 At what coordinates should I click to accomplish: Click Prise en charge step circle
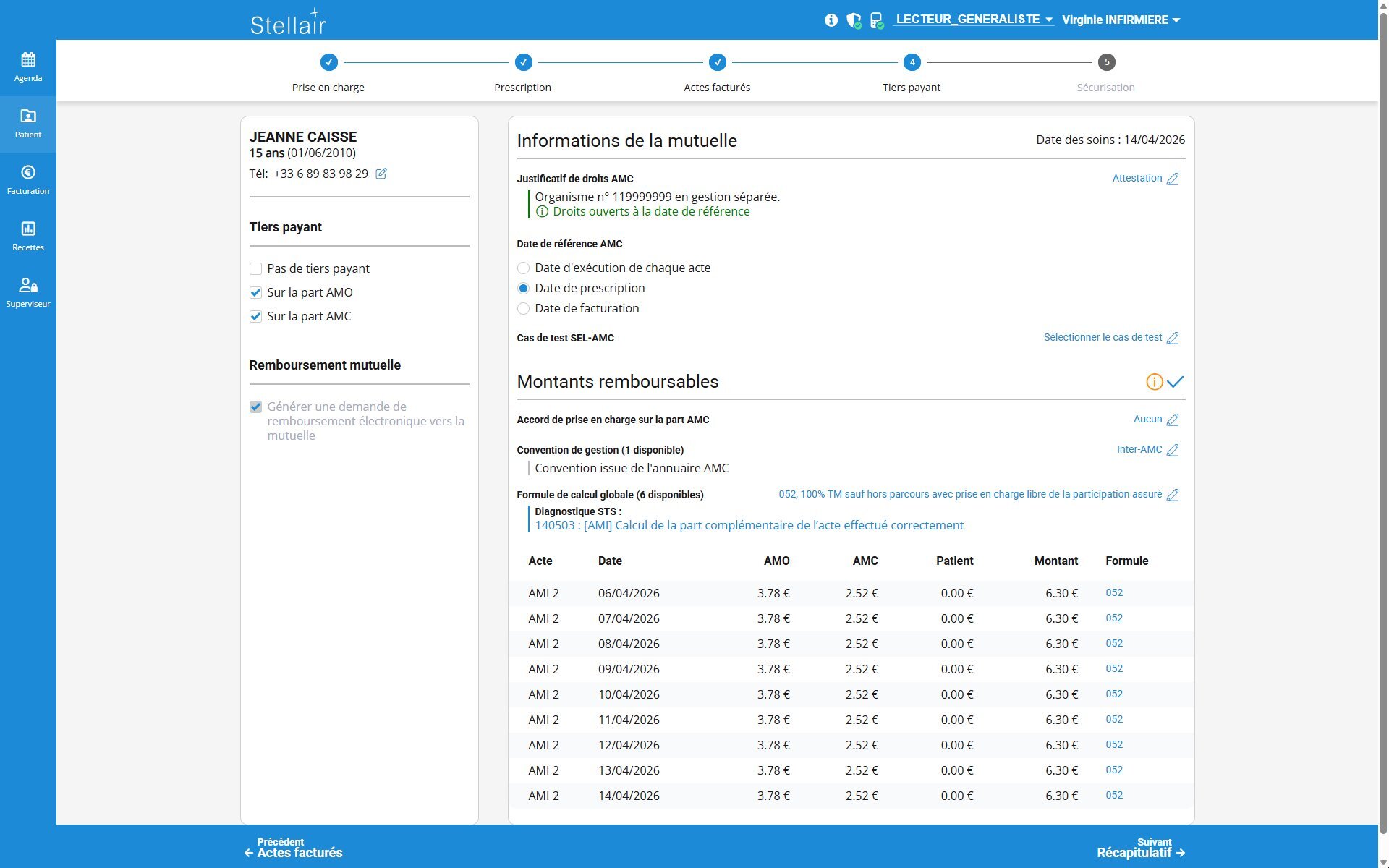coord(328,62)
